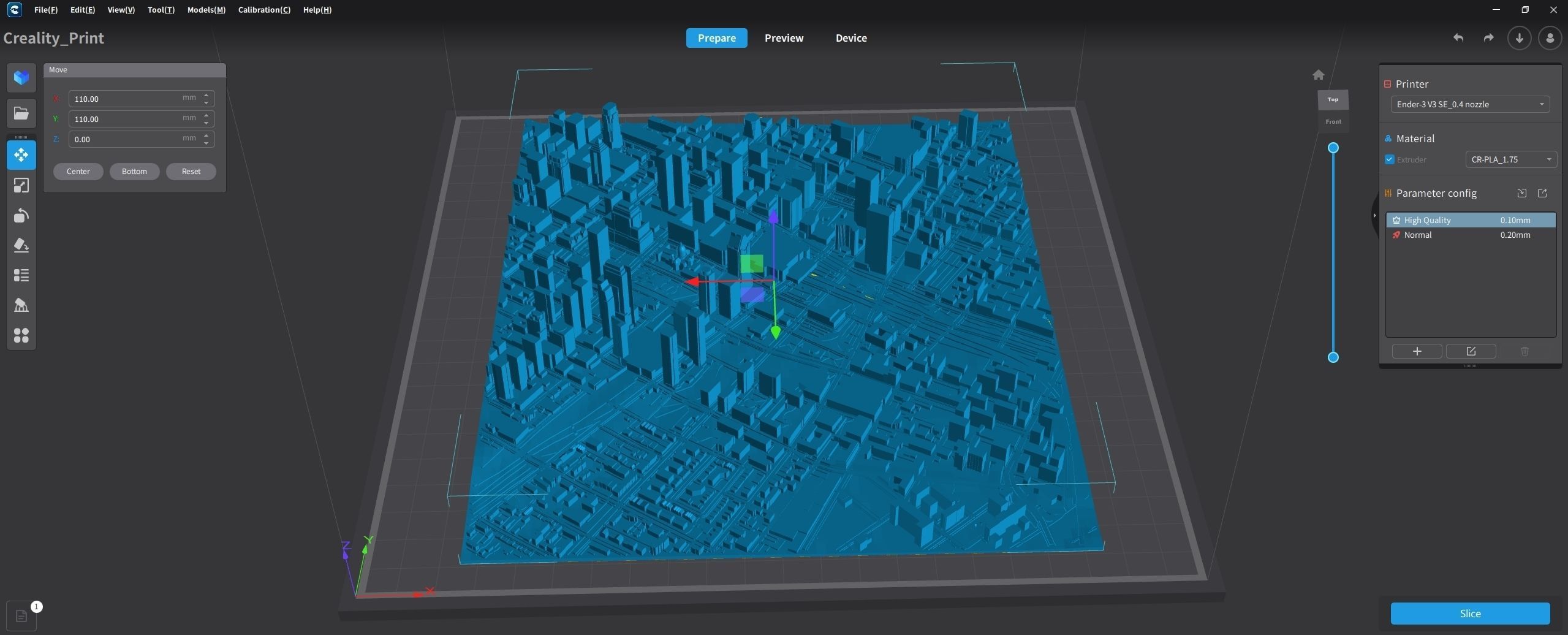
Task: Increase Y value with the up stepper
Action: [206, 115]
